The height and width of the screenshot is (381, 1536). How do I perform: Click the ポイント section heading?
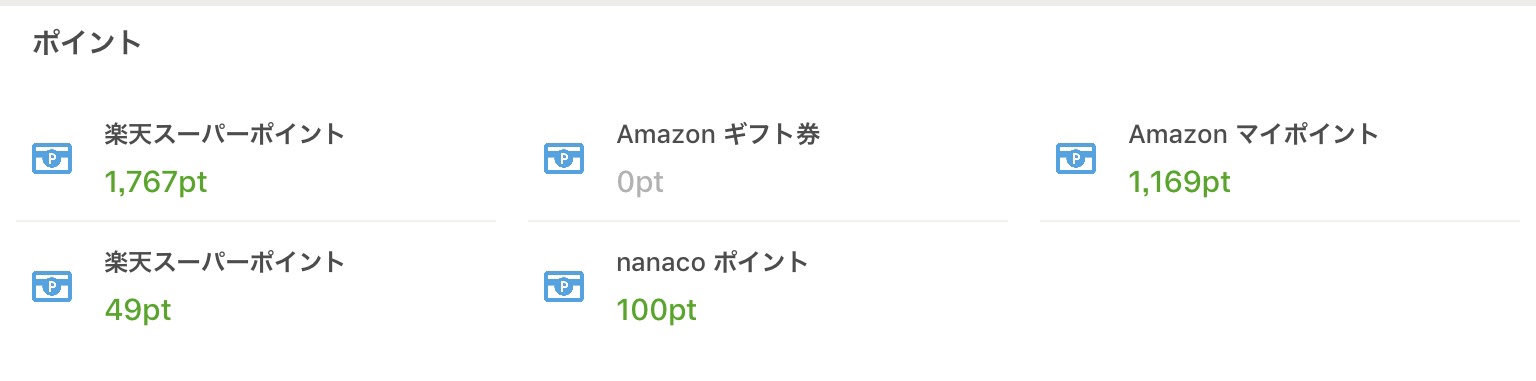pos(87,44)
